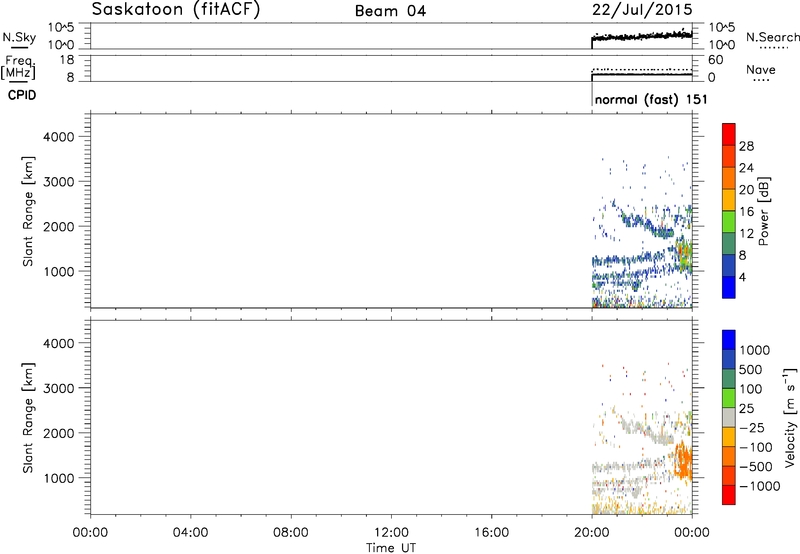Click the noise trace in N.Sky panel
The width and height of the screenshot is (800, 554).
point(642,36)
